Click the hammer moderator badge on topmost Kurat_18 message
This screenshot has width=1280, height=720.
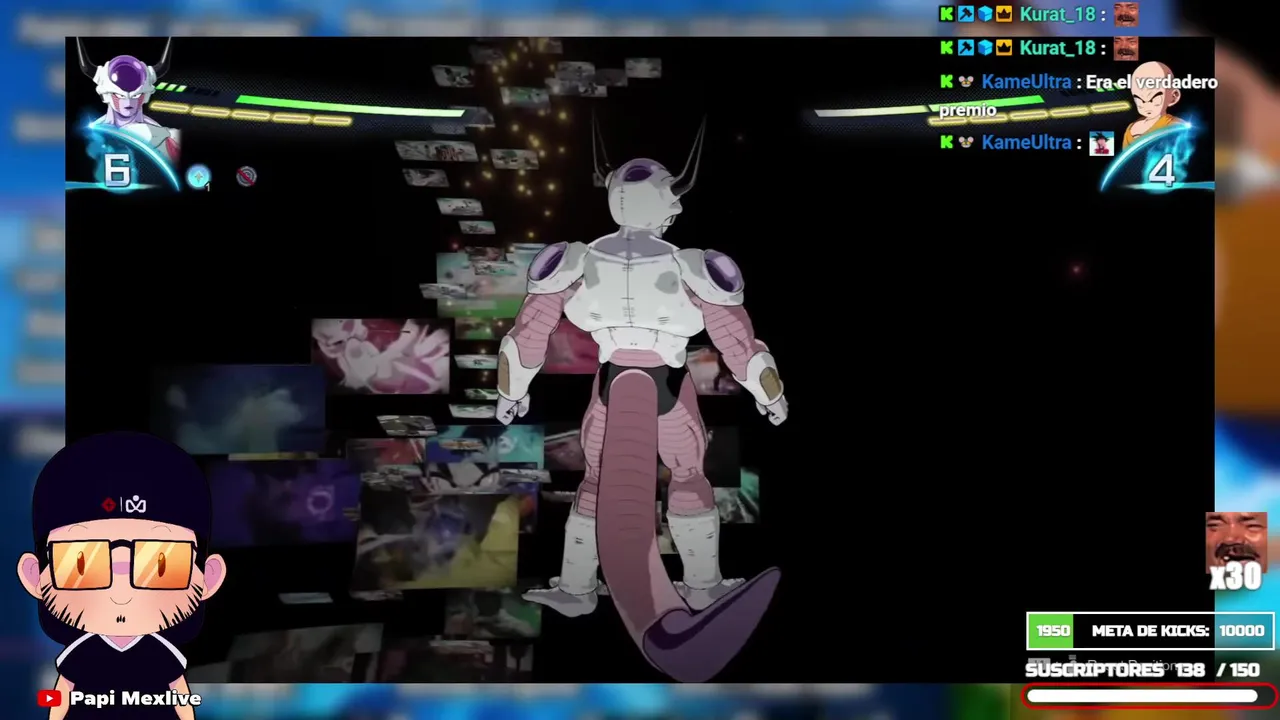[965, 14]
